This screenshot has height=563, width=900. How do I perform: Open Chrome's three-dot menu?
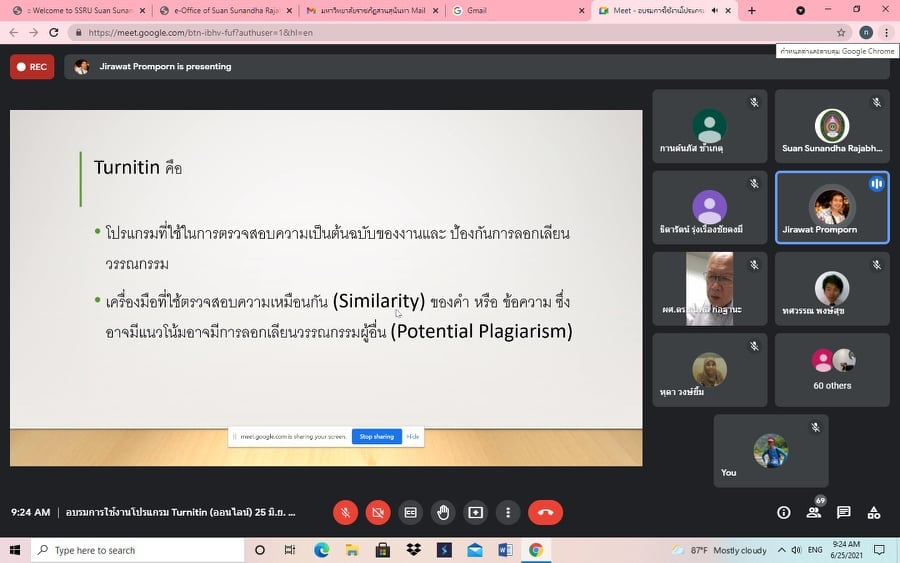tap(886, 32)
